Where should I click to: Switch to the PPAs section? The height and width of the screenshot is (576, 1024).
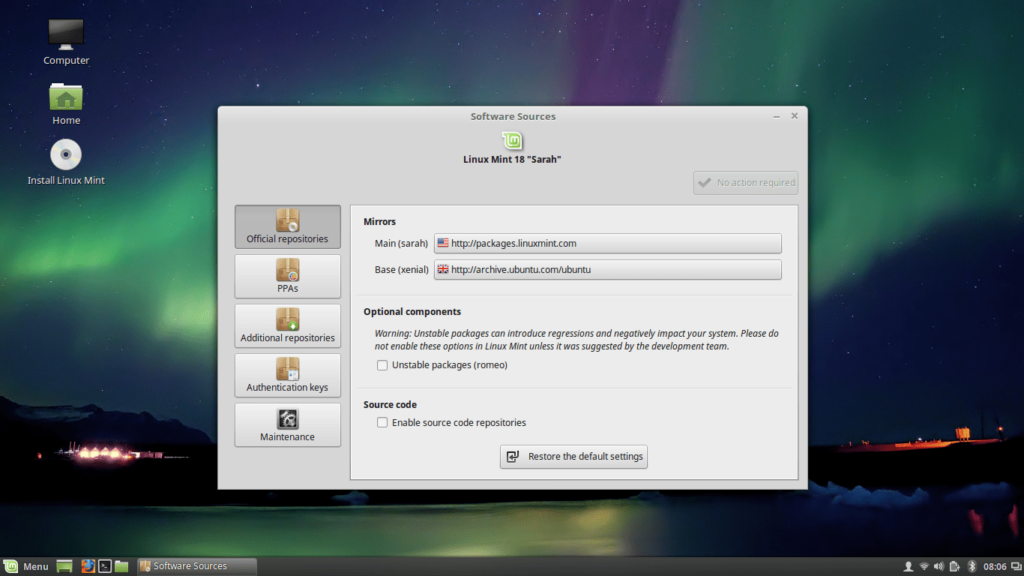click(x=287, y=276)
